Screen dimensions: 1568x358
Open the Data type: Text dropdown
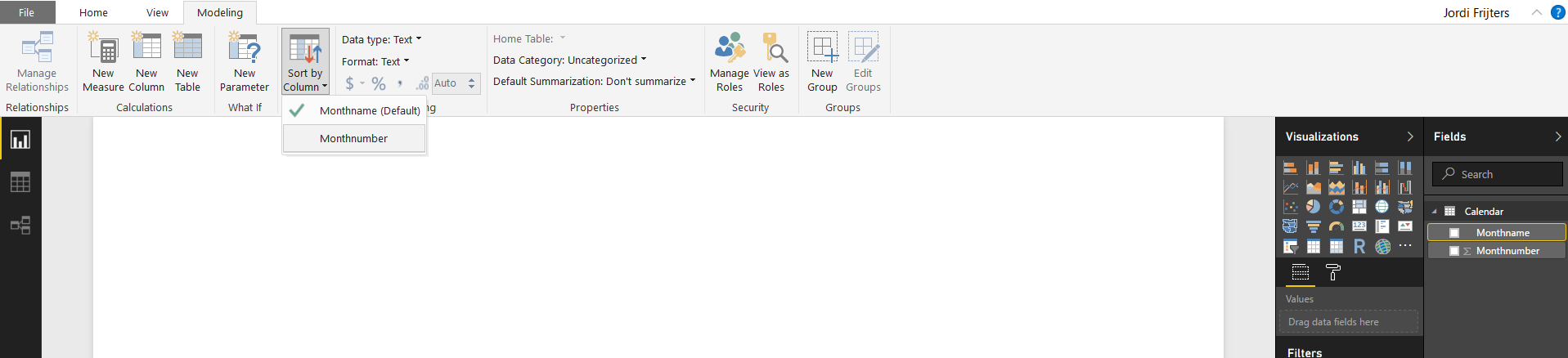[382, 39]
